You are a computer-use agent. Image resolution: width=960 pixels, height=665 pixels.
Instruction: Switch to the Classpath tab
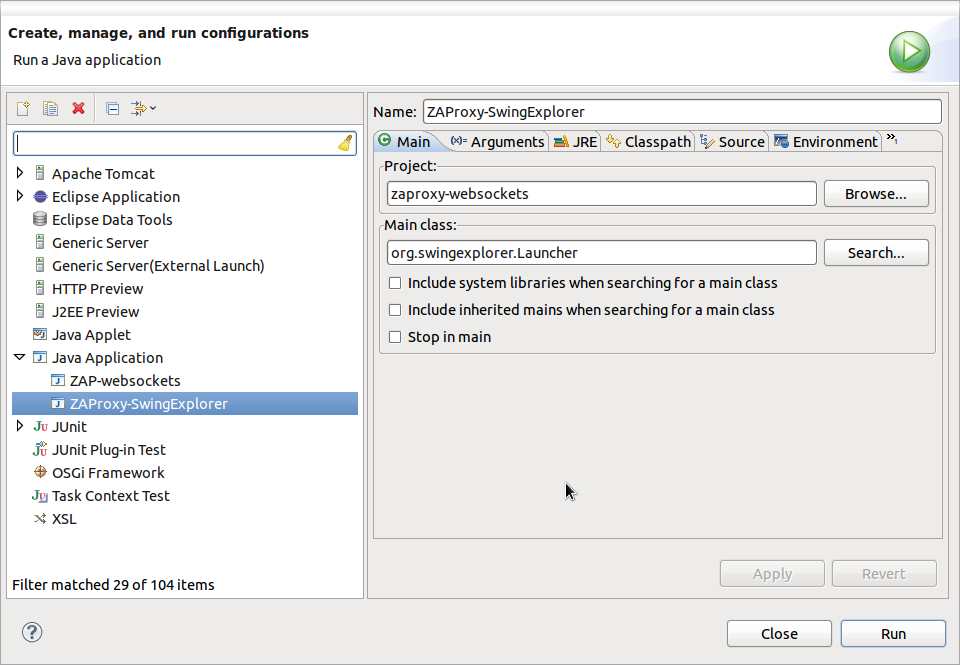(x=648, y=141)
